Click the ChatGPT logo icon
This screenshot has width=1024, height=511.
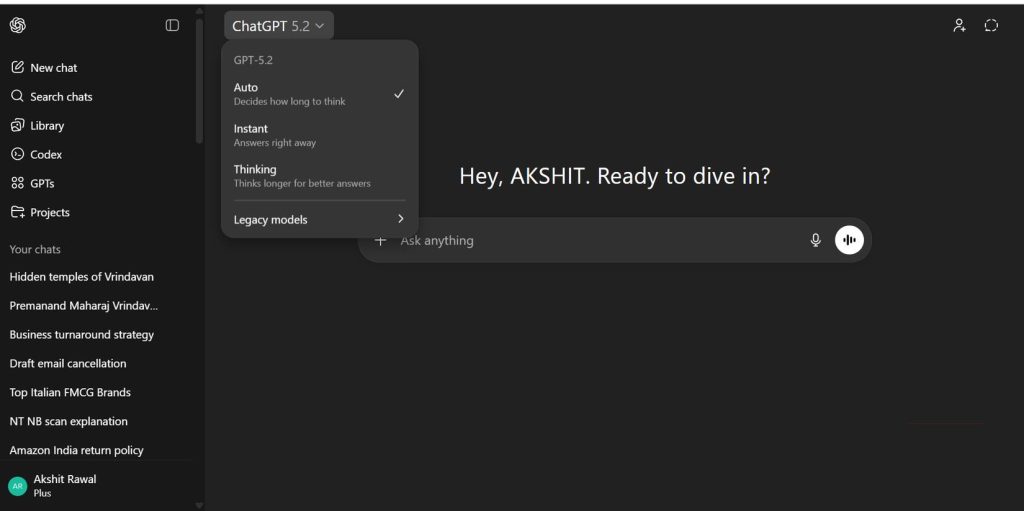(x=18, y=25)
